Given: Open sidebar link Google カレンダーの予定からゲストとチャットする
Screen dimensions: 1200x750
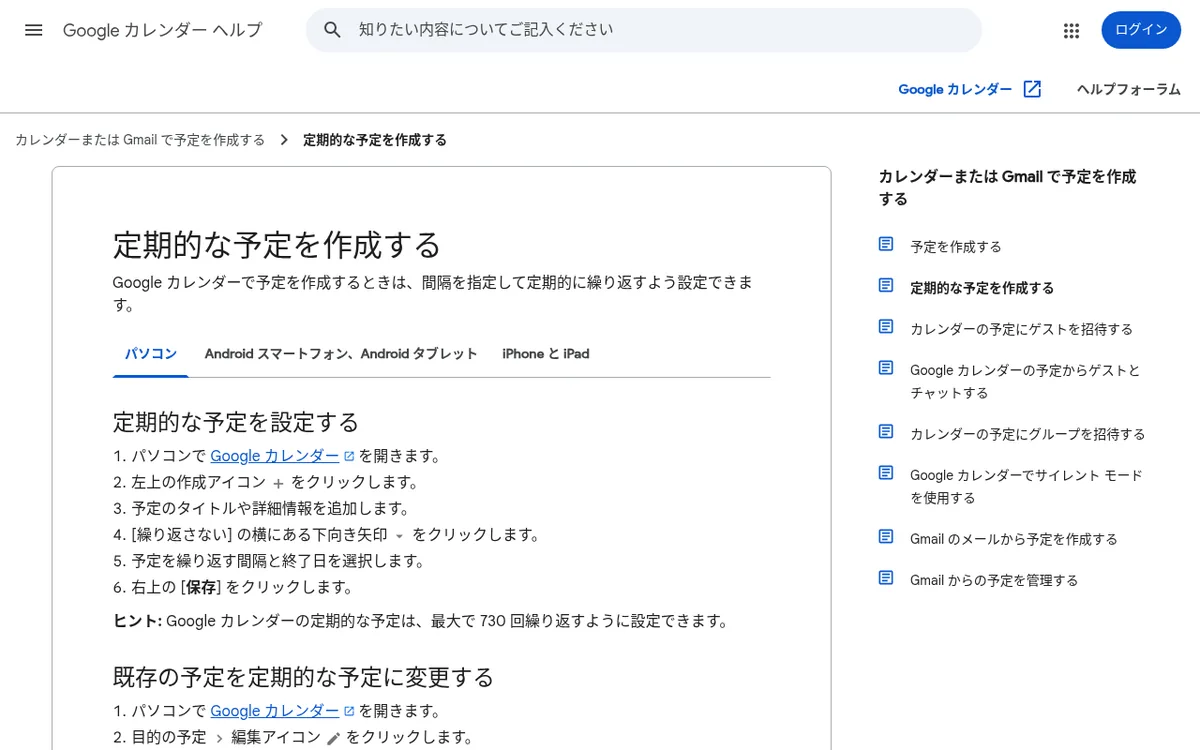Looking at the screenshot, I should click(x=1025, y=381).
